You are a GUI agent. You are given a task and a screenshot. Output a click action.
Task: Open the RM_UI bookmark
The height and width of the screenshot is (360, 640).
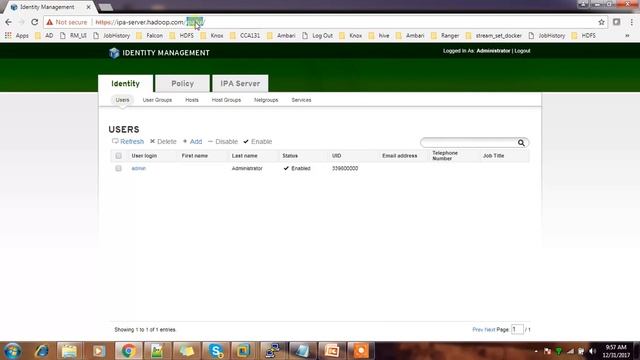[73, 36]
